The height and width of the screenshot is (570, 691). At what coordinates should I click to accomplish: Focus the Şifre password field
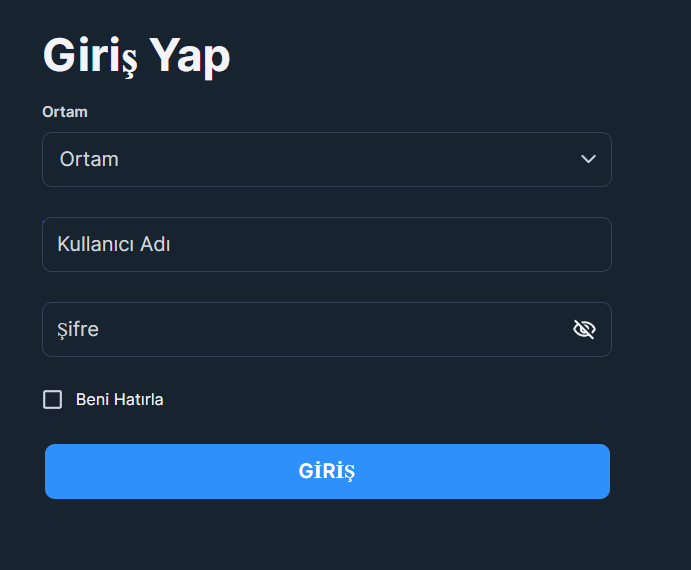(327, 329)
